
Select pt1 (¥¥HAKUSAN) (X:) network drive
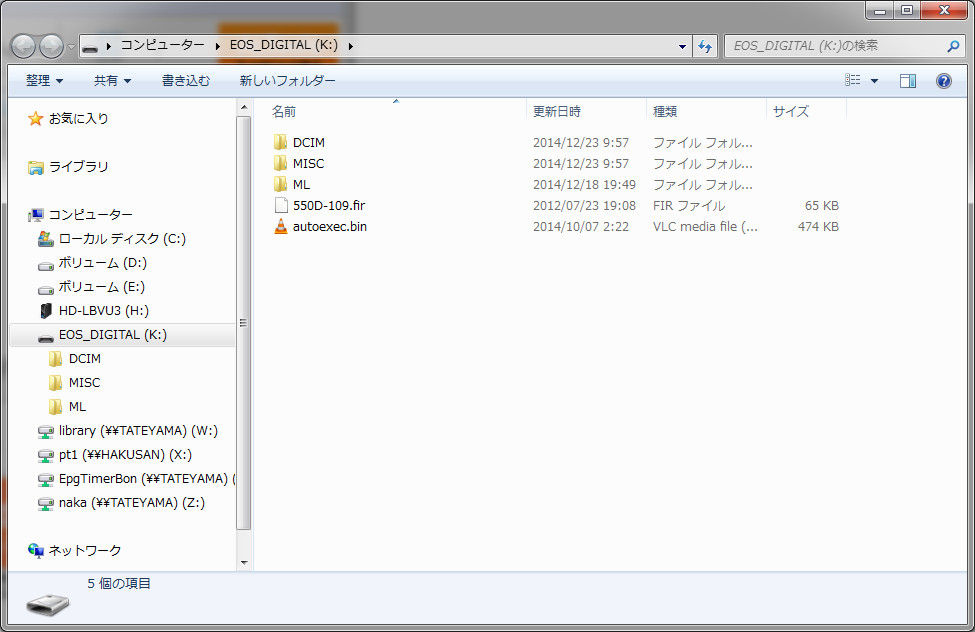click(x=125, y=455)
